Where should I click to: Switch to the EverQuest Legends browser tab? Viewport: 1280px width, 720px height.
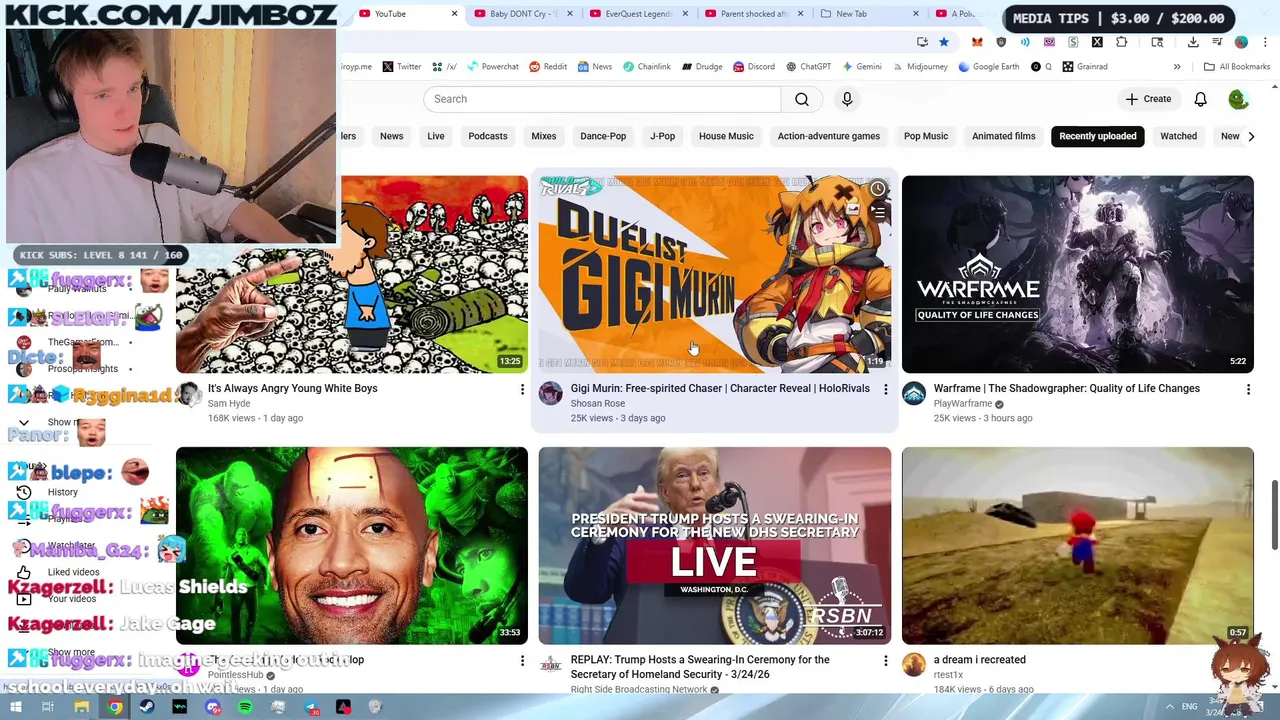[636, 14]
